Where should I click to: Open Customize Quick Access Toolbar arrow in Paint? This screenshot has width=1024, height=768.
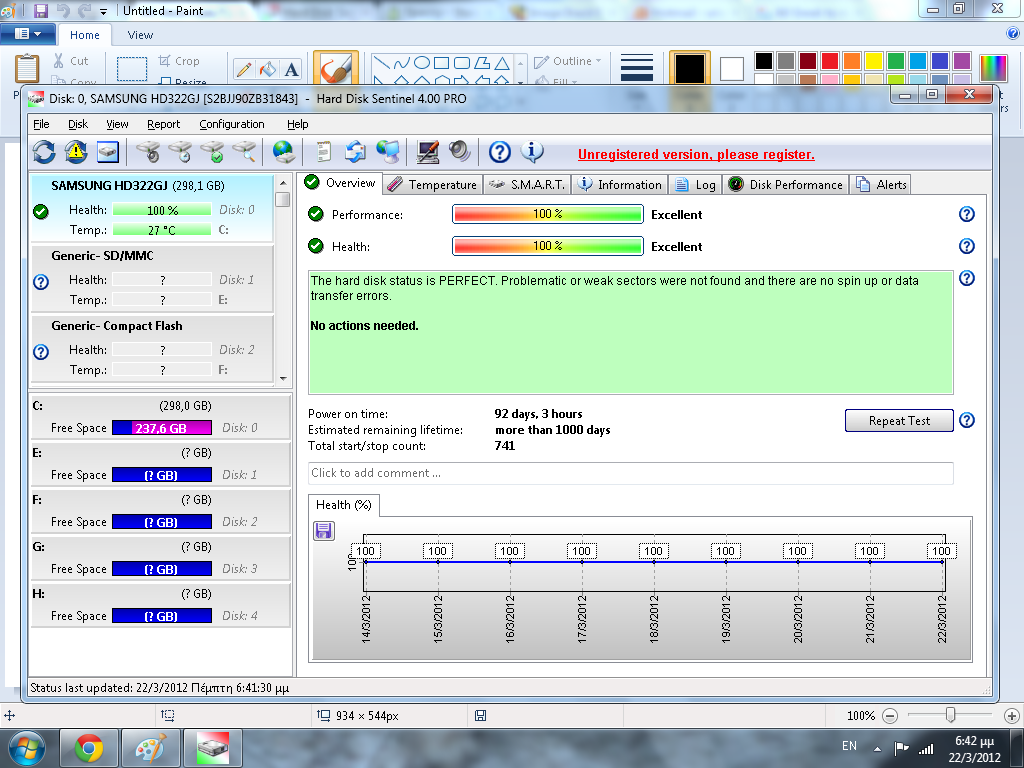click(103, 12)
